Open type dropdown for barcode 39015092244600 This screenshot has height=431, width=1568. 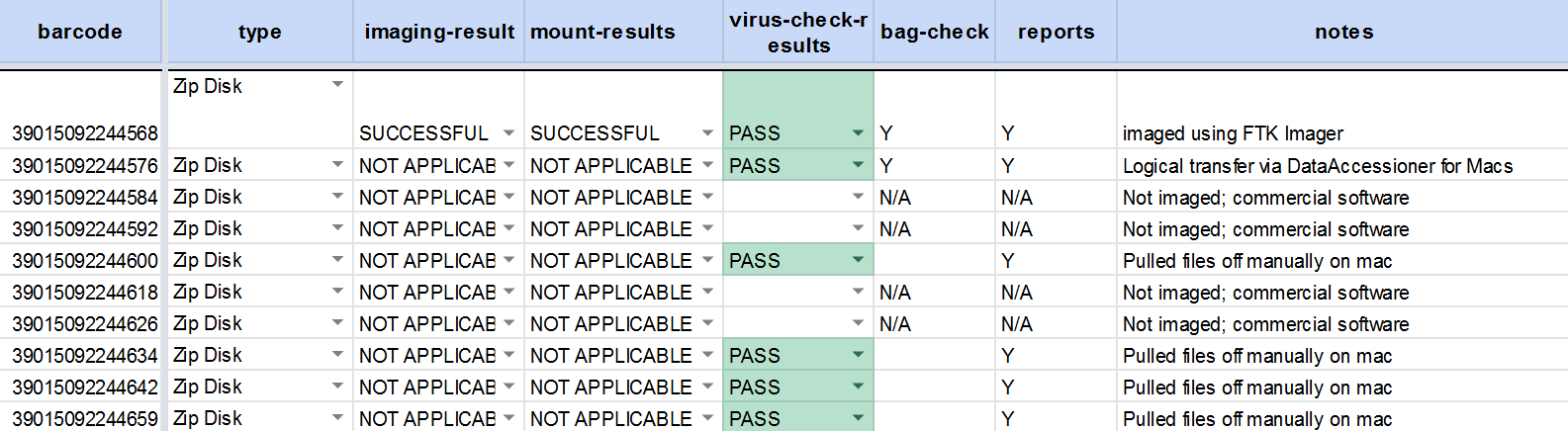coord(337,260)
